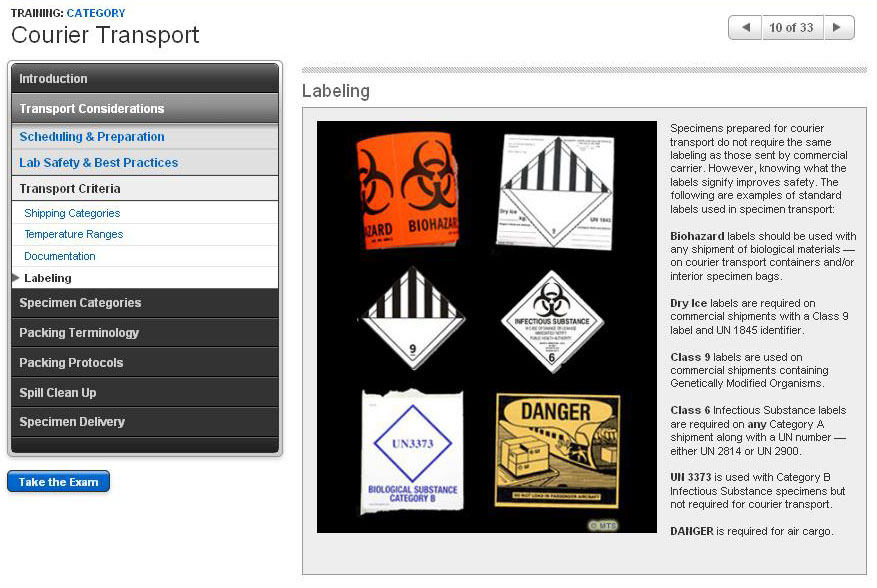This screenshot has height=588, width=877.
Task: Click the 10 of 33 page indicator
Action: point(791,28)
